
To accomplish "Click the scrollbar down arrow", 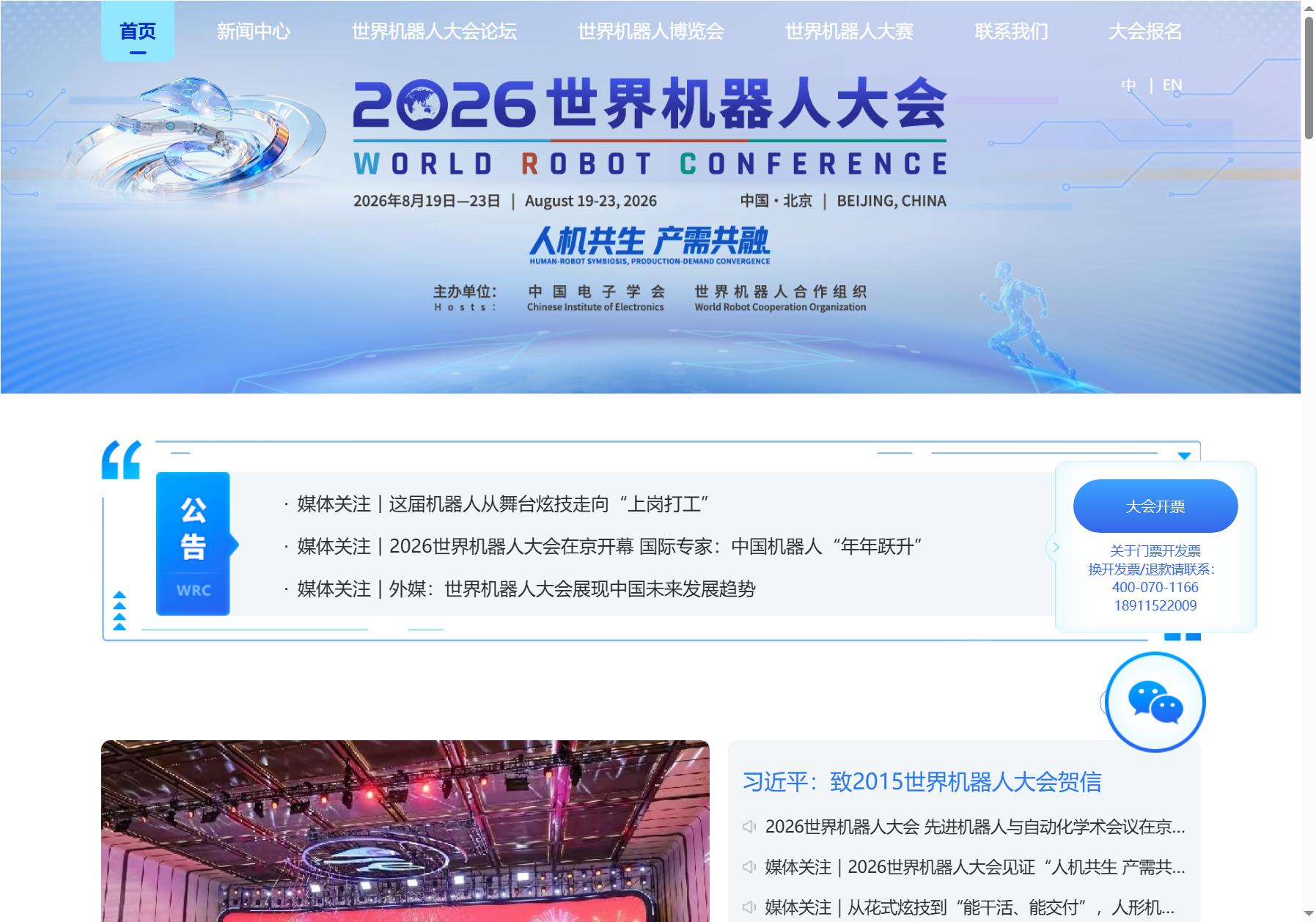I will [1309, 913].
